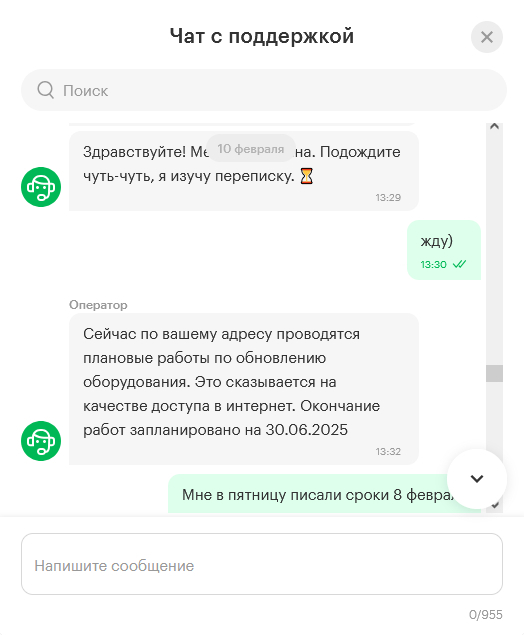
Task: Click the operator avatar beside 13:29 message
Action: pos(41,187)
